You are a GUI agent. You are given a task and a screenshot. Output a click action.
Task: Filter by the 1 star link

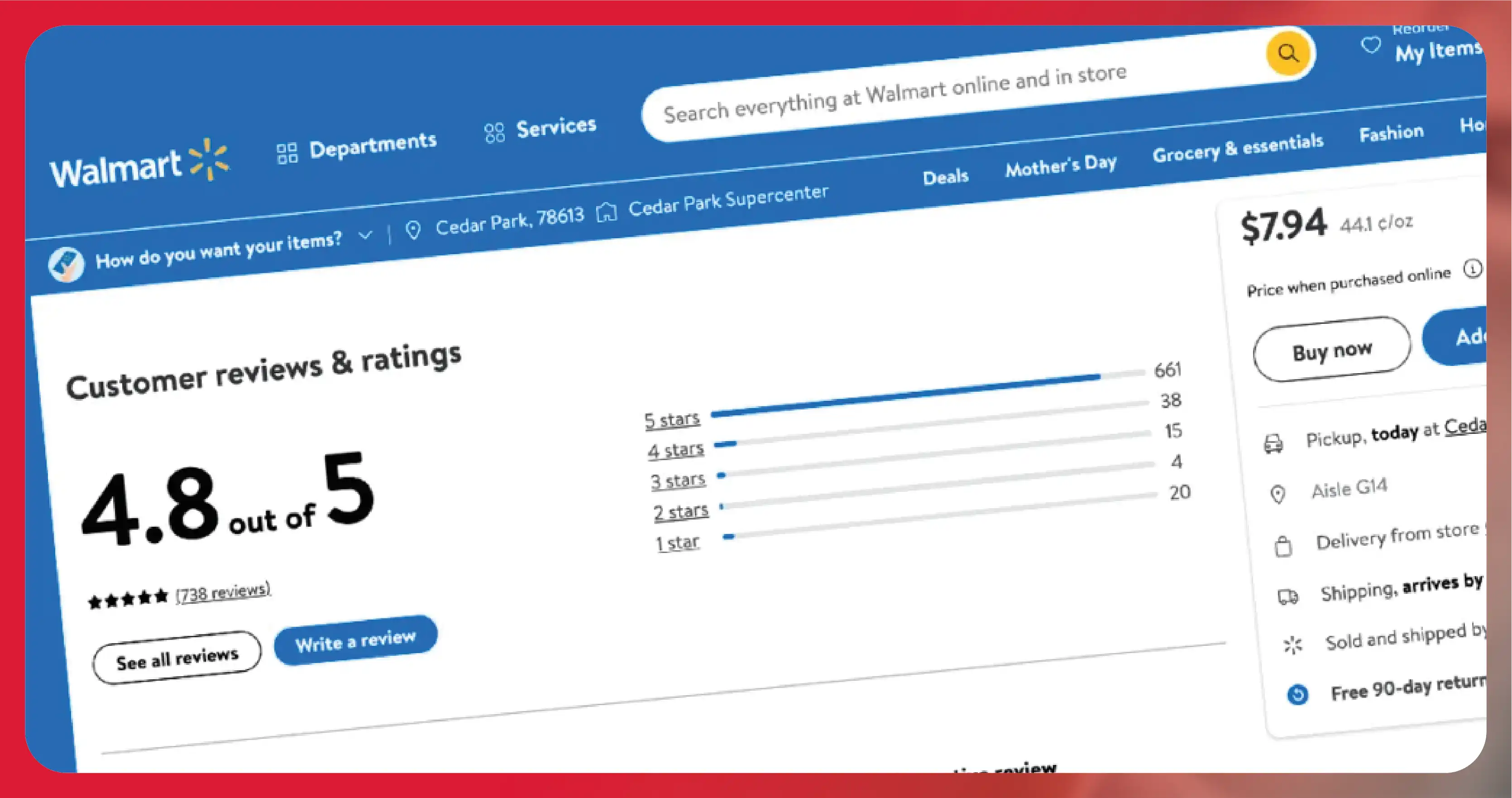click(677, 543)
